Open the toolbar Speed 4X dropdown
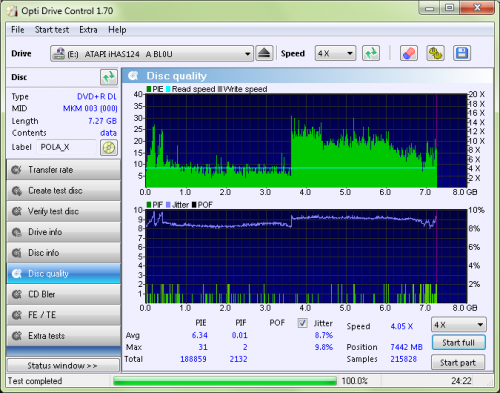 tap(335, 53)
